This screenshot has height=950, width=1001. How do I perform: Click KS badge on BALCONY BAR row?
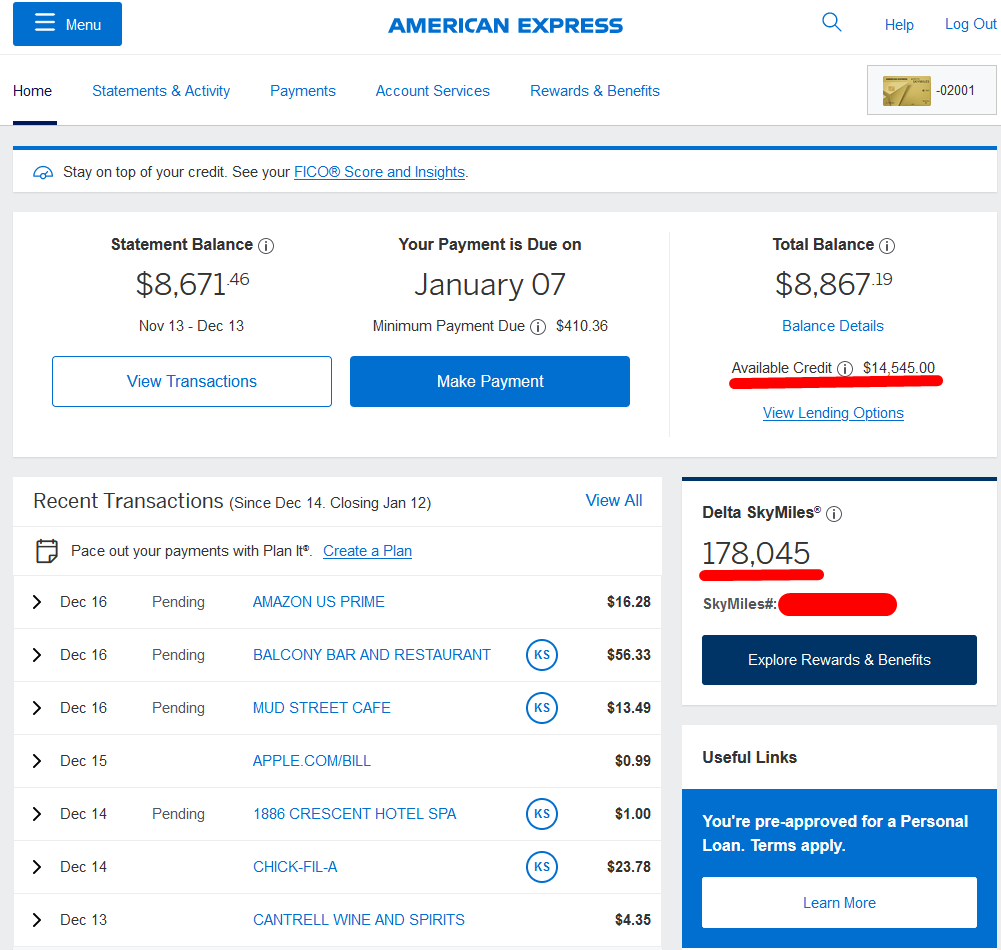[x=542, y=655]
